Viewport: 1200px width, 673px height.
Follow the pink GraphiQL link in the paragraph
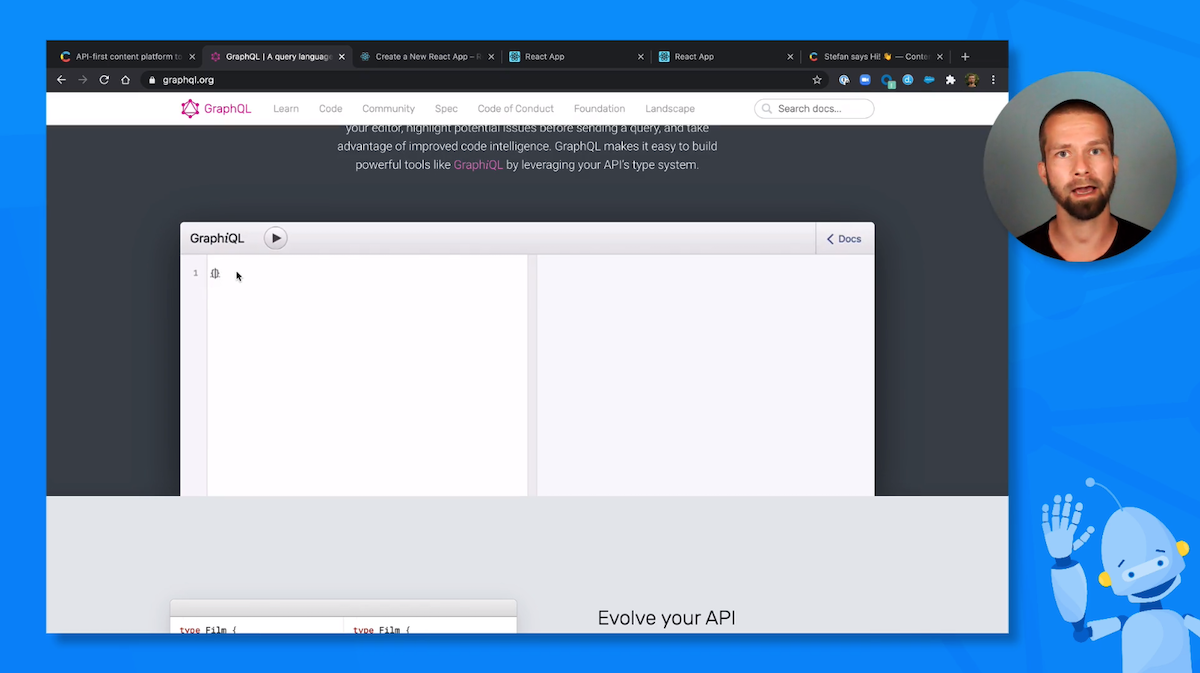[478, 165]
